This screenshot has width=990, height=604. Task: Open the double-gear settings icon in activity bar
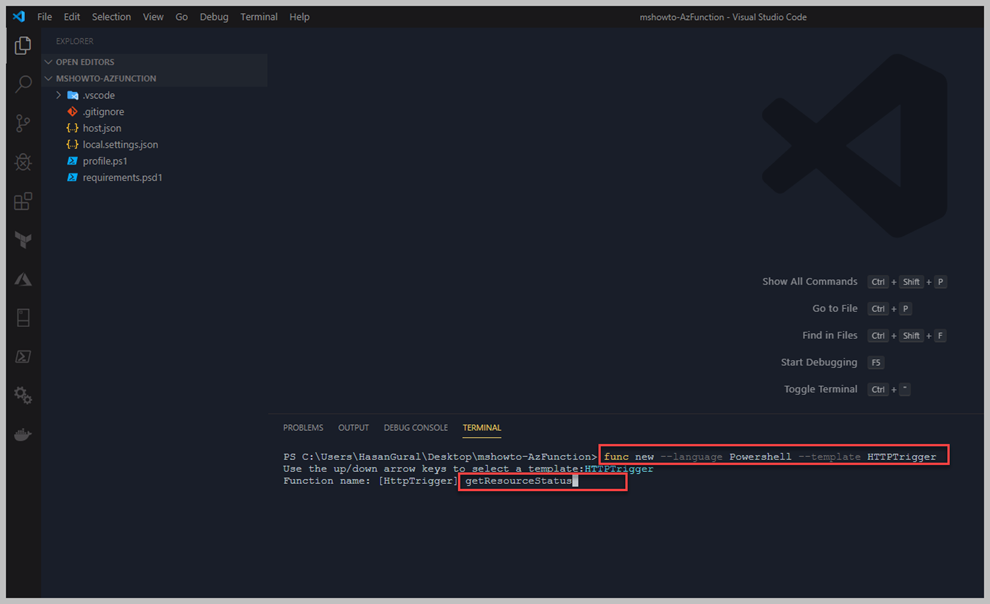click(x=23, y=396)
